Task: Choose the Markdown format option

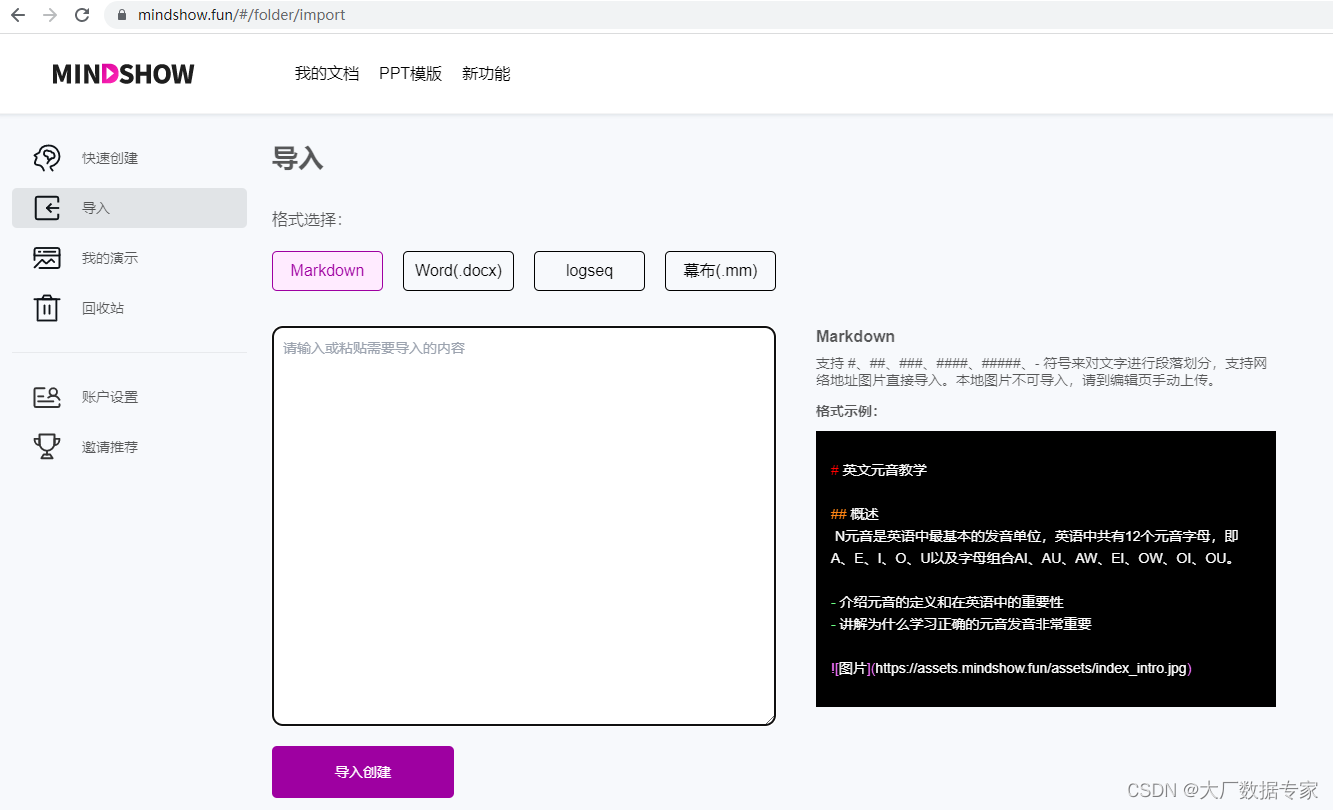Action: (327, 271)
